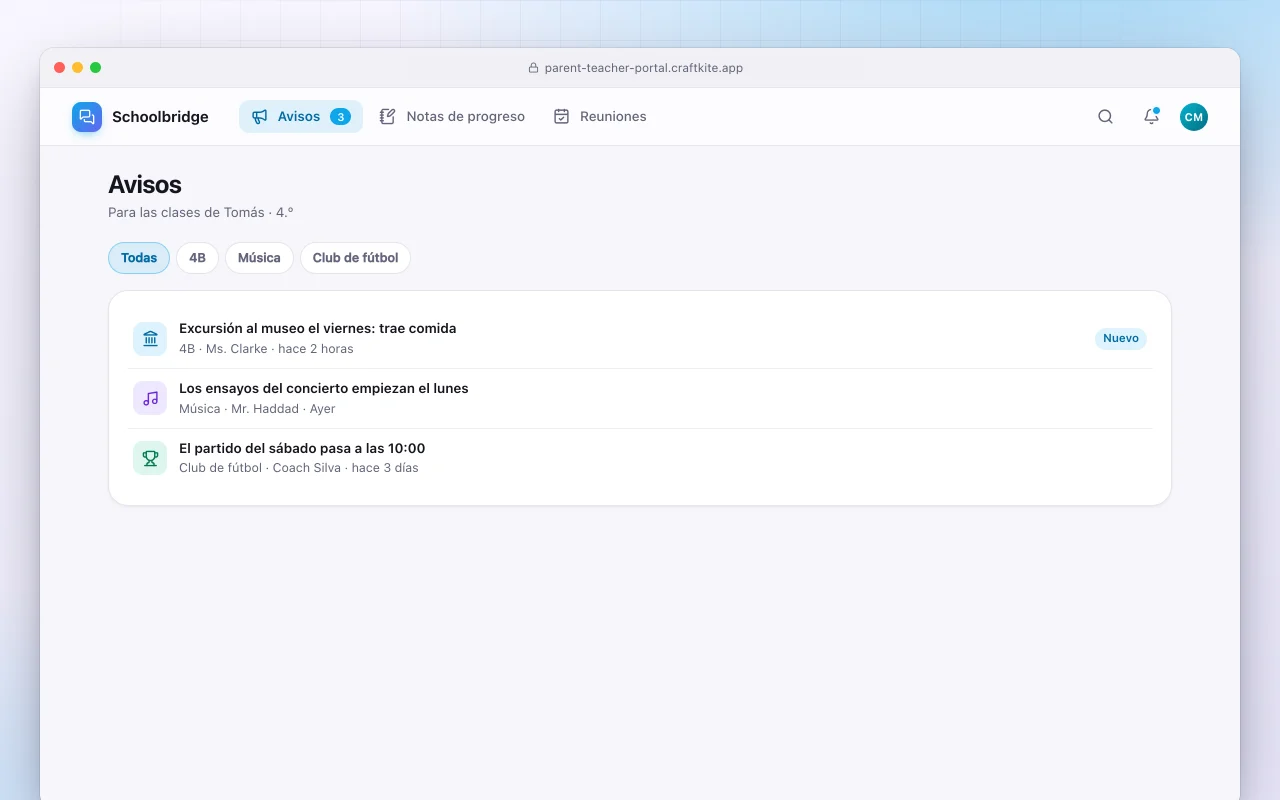Click the Schoolbridge brand name
Screen dimensions: 1280x800
(x=160, y=117)
